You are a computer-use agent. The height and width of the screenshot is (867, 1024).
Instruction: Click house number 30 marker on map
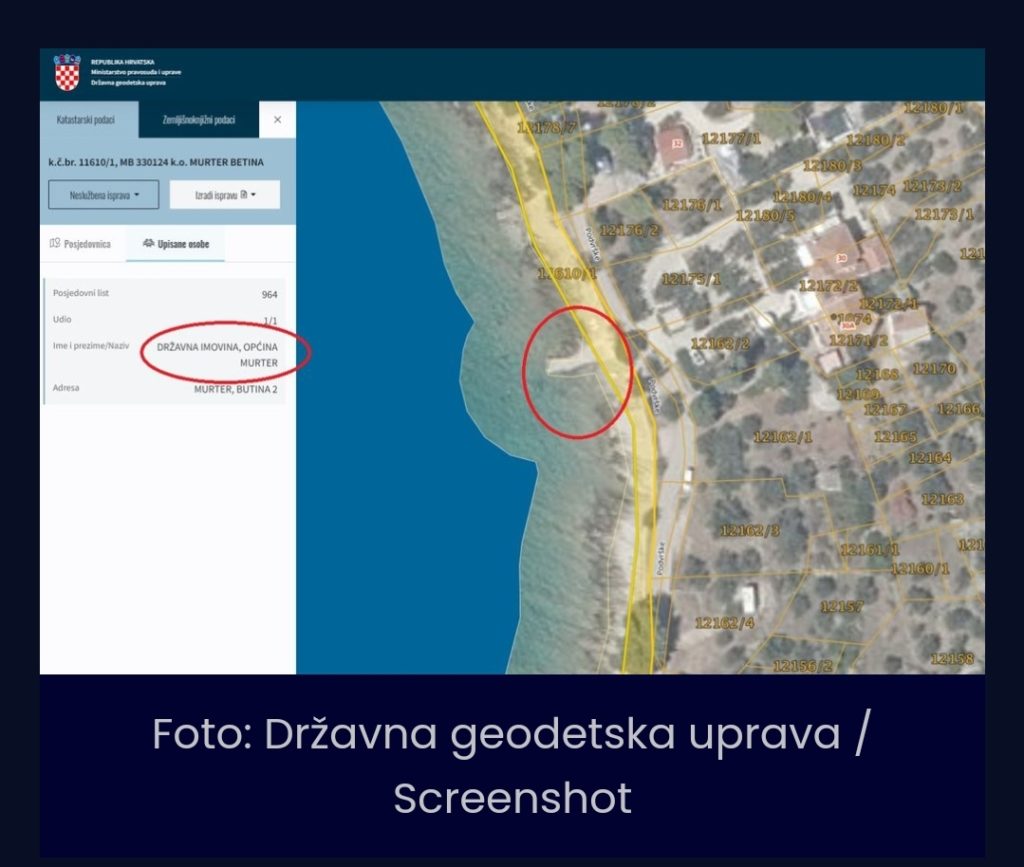click(x=841, y=259)
